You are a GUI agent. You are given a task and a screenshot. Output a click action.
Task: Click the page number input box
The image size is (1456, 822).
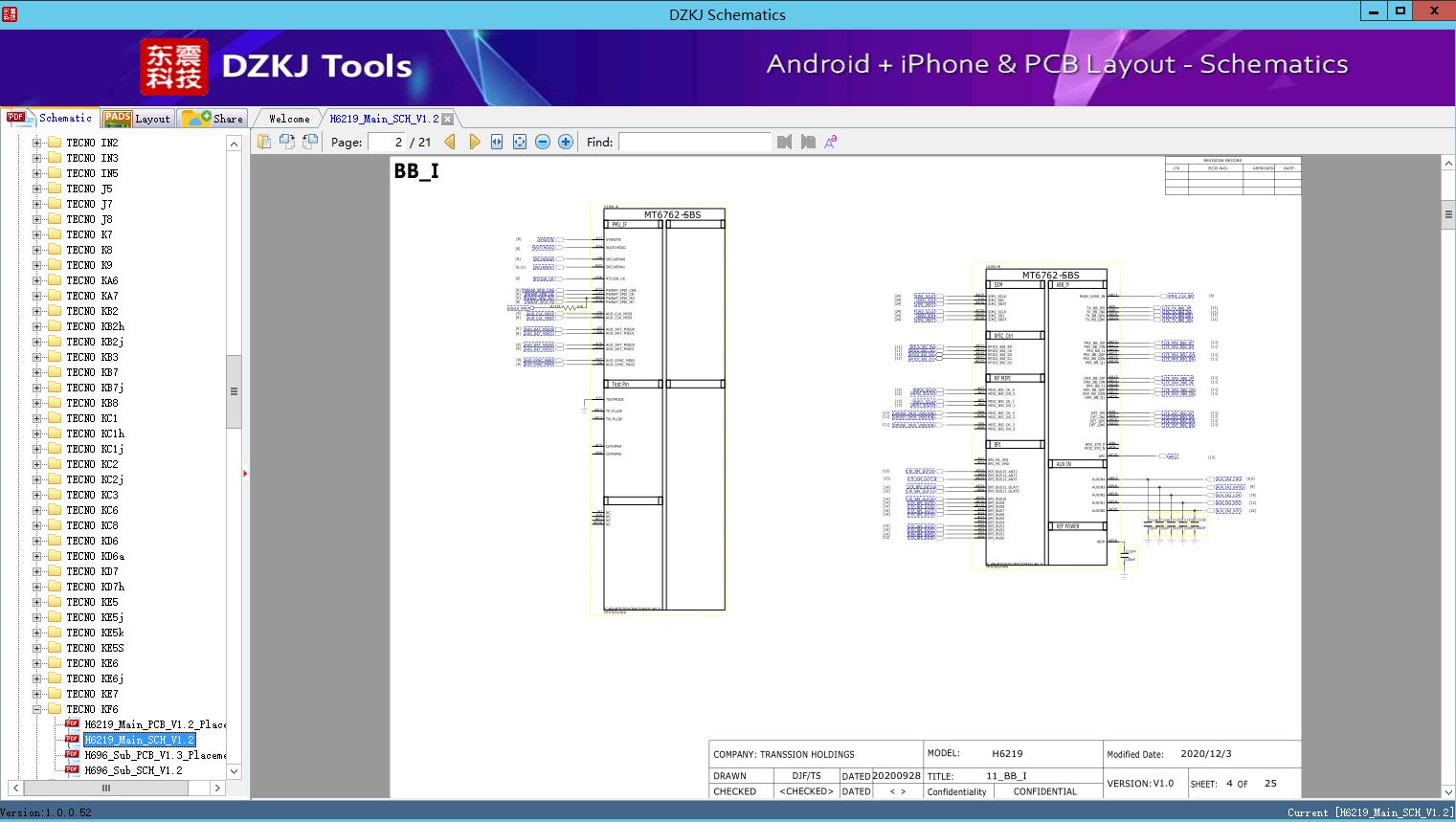click(388, 142)
